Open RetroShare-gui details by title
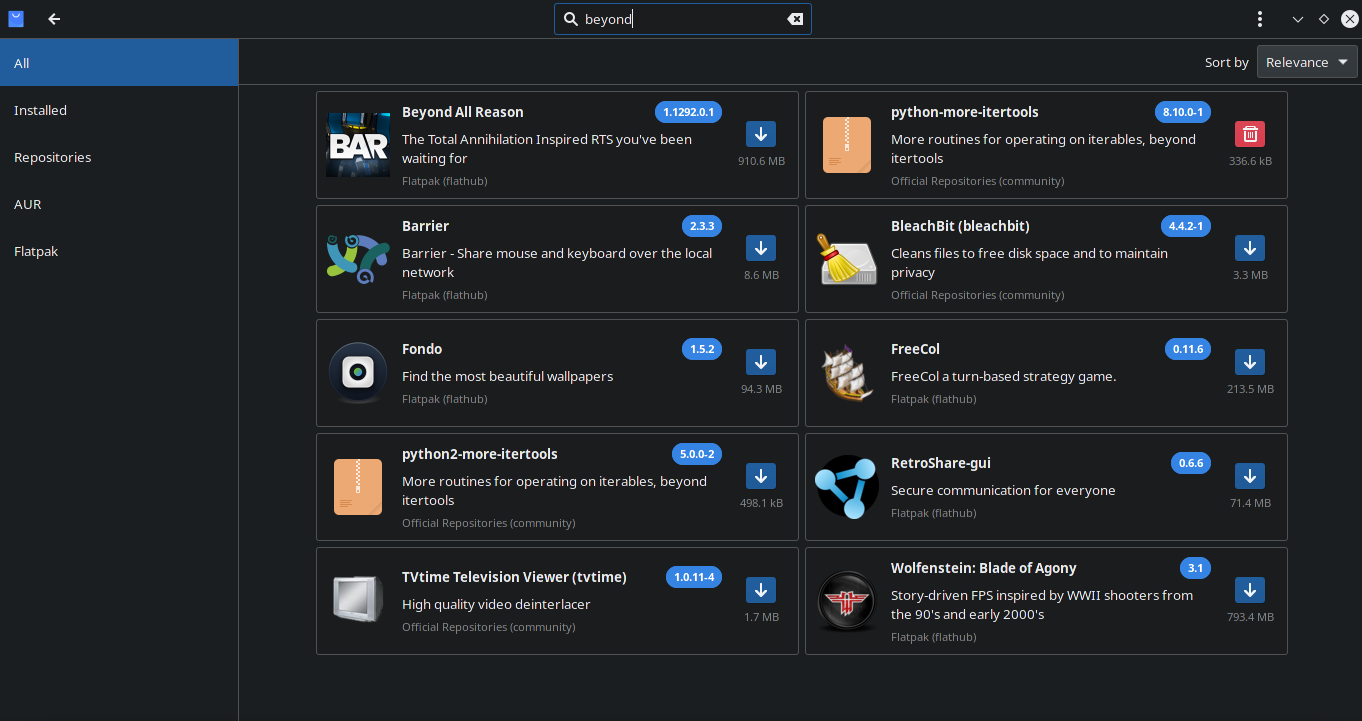 [x=941, y=463]
